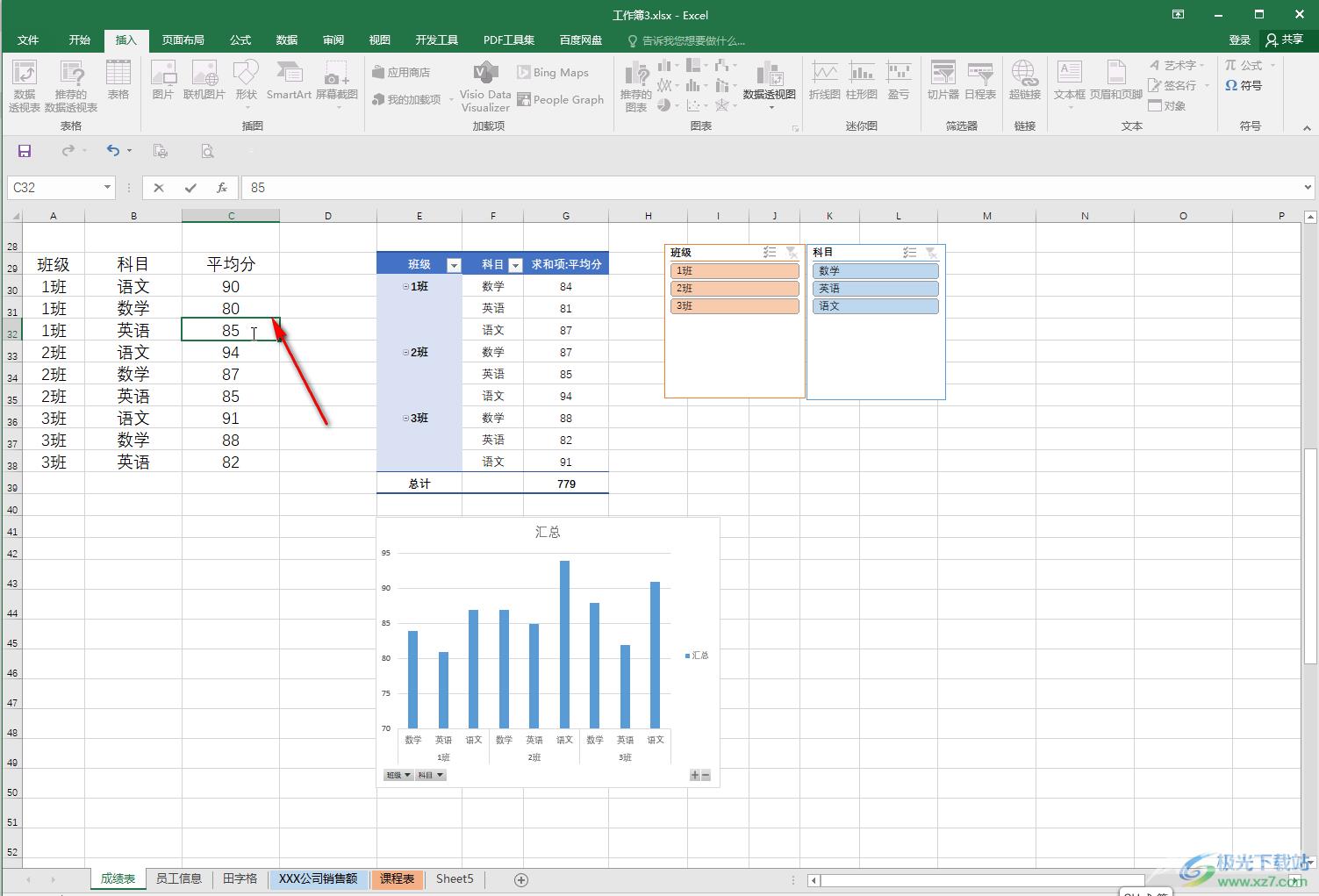This screenshot has height=896, width=1319.
Task: Insert Line sparkline (折线图)
Action: point(825,81)
